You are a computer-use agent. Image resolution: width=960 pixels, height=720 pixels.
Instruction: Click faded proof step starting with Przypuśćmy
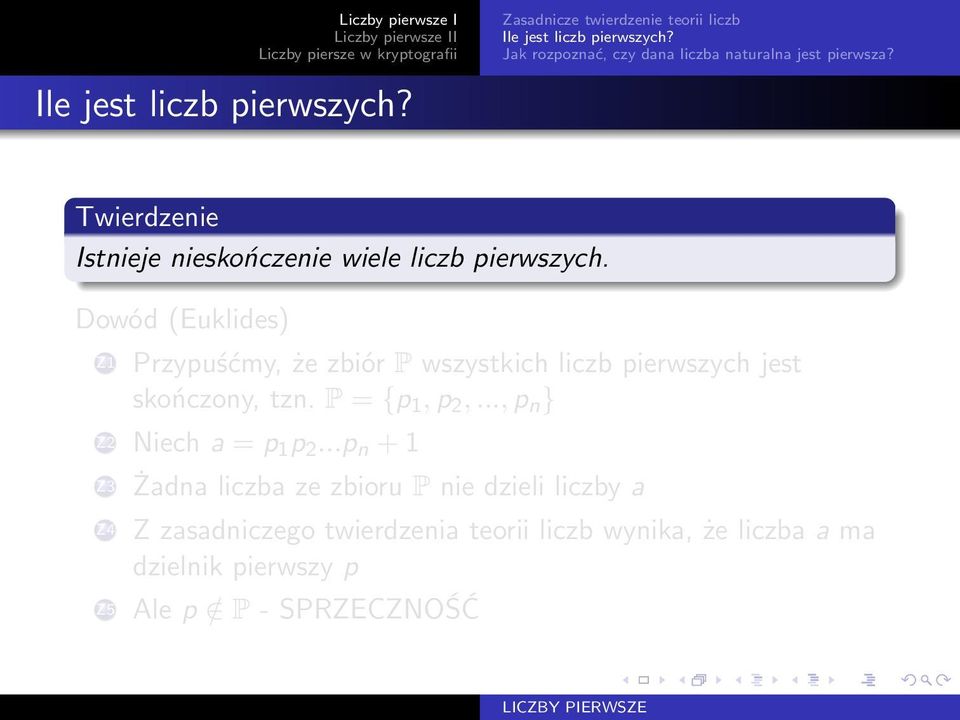(467, 381)
